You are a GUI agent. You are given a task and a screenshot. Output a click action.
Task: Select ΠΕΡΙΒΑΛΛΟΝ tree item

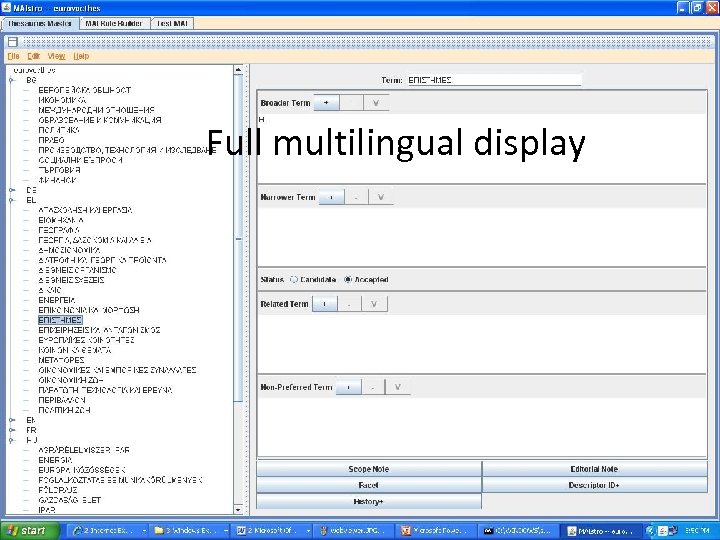[x=62, y=400]
